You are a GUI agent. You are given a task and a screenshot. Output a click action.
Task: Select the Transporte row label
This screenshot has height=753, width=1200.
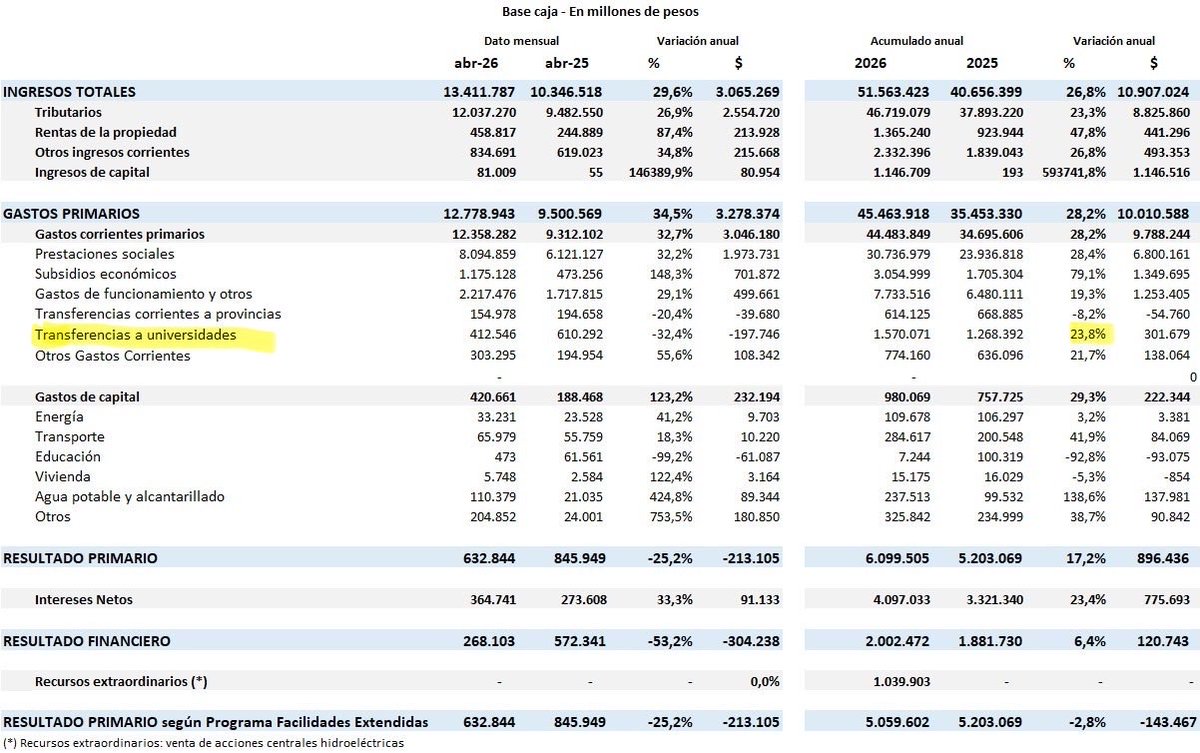[69, 437]
